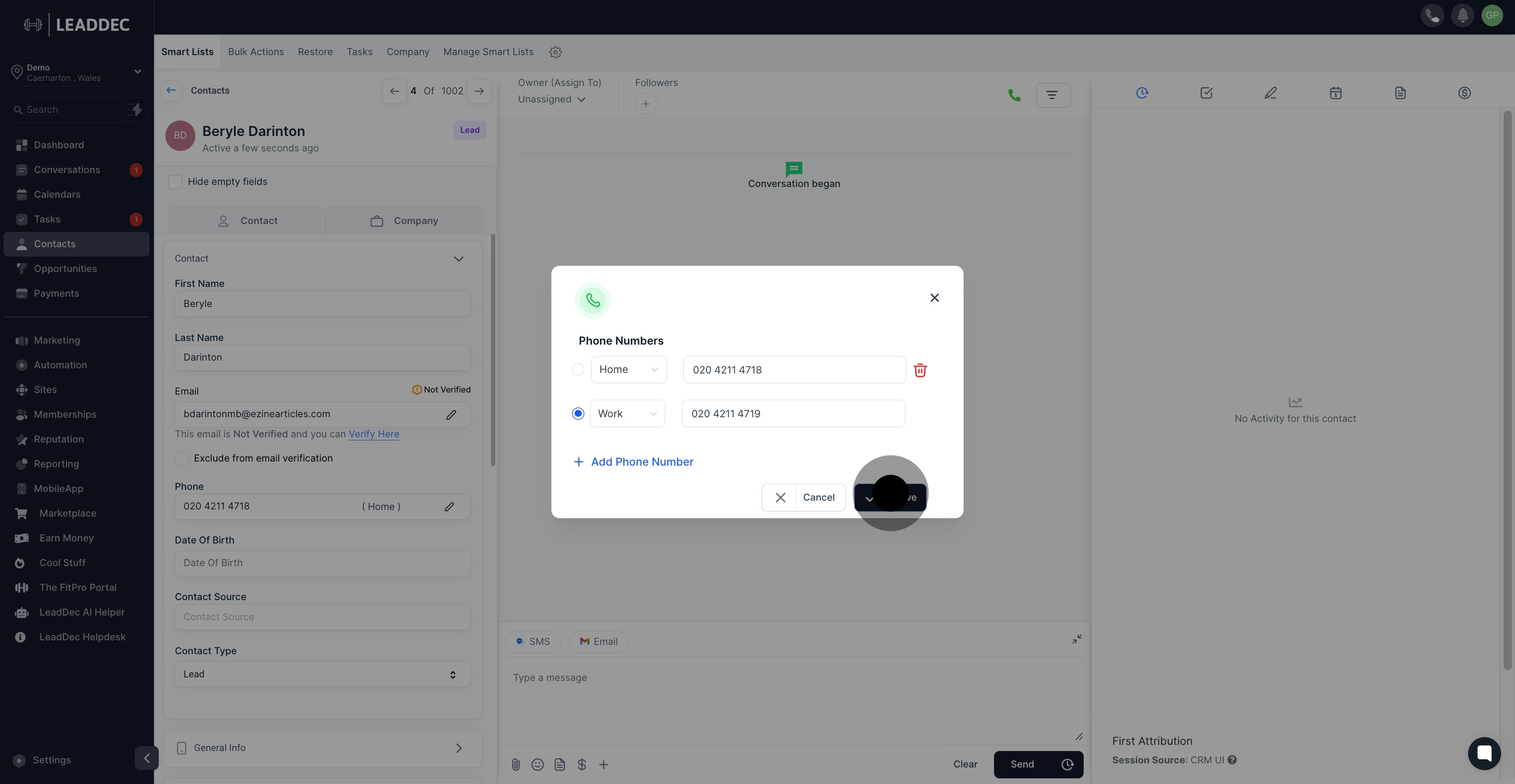Edit the email address pencil icon
This screenshot has height=784, width=1515.
(451, 415)
